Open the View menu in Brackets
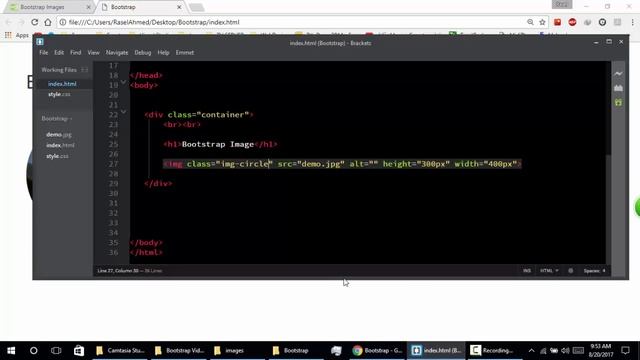The height and width of the screenshot is (360, 640). pos(93,53)
